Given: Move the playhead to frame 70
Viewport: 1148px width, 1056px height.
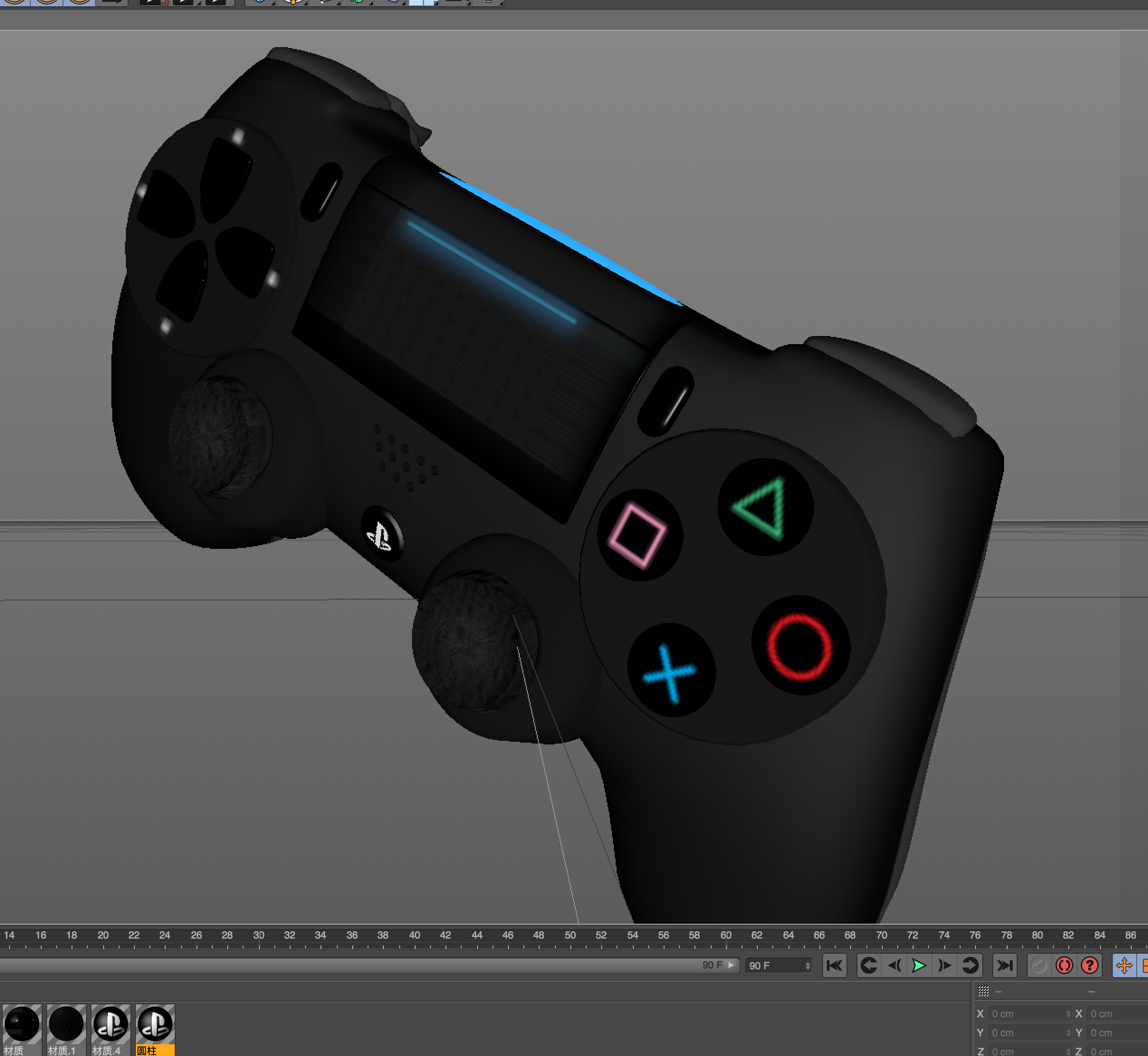Looking at the screenshot, I should (882, 936).
